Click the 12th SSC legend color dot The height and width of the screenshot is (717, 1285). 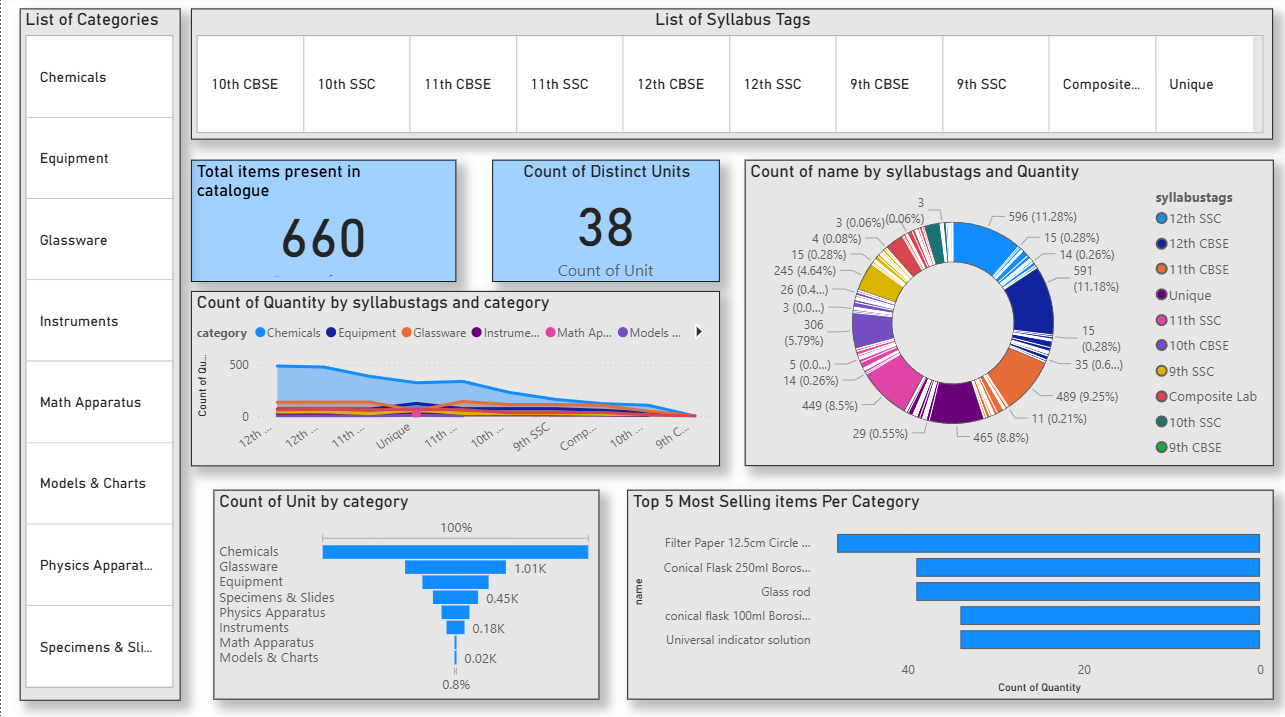[1161, 219]
